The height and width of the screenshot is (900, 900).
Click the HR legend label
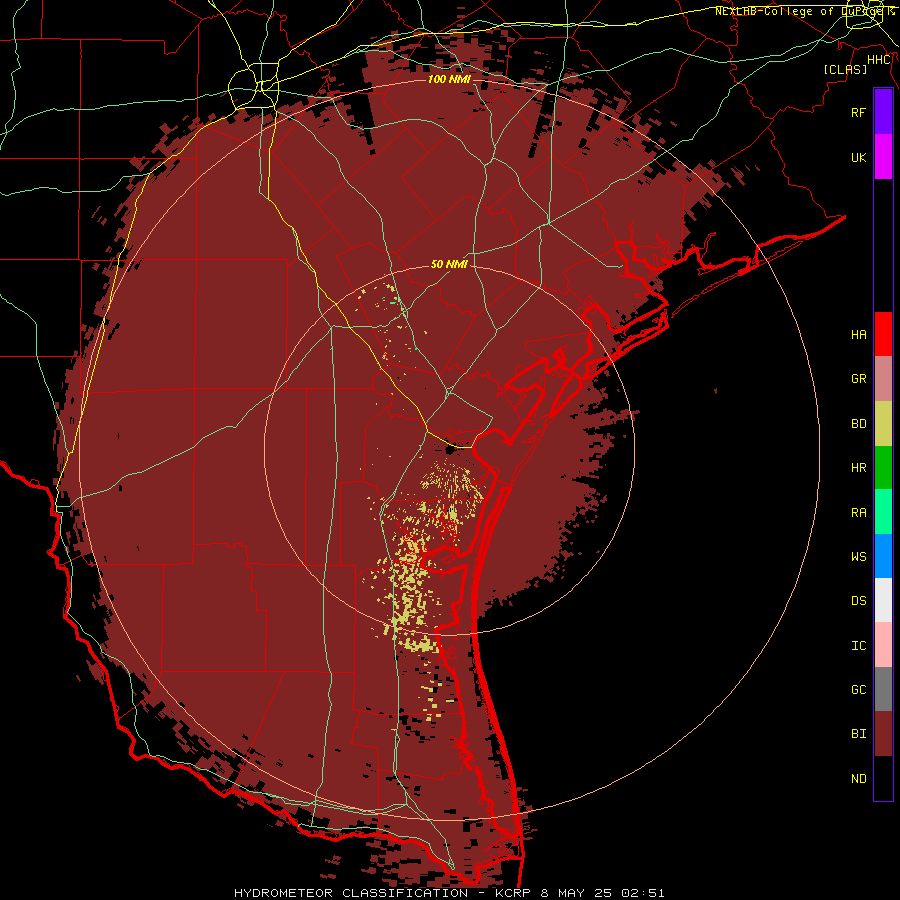point(858,468)
